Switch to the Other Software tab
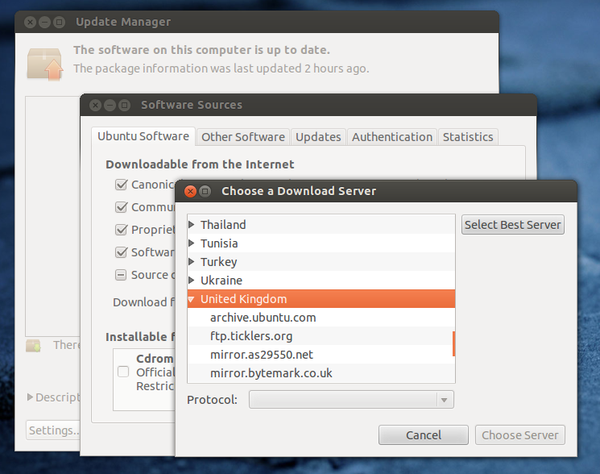 243,137
